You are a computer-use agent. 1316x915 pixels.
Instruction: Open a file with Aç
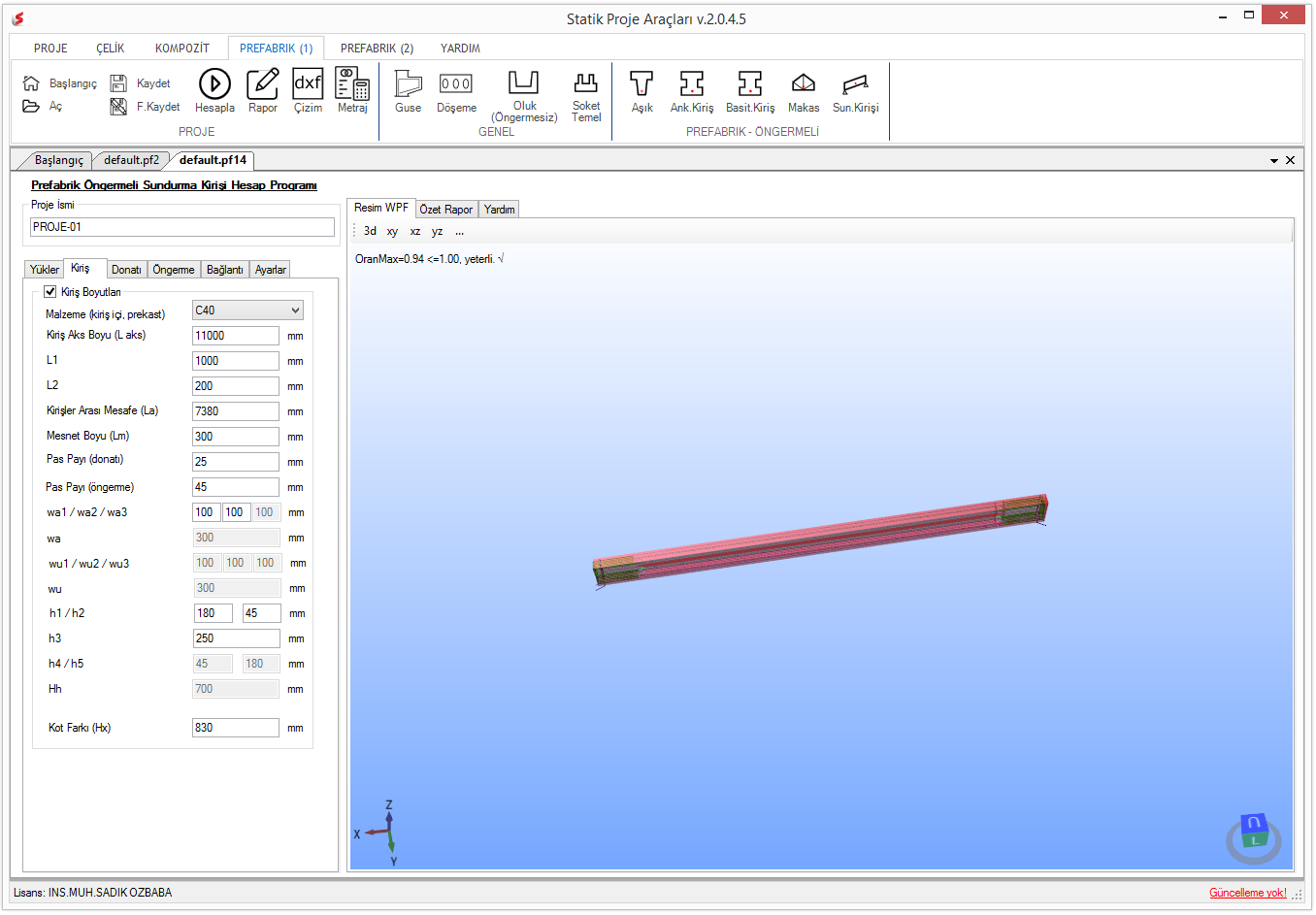coord(43,106)
